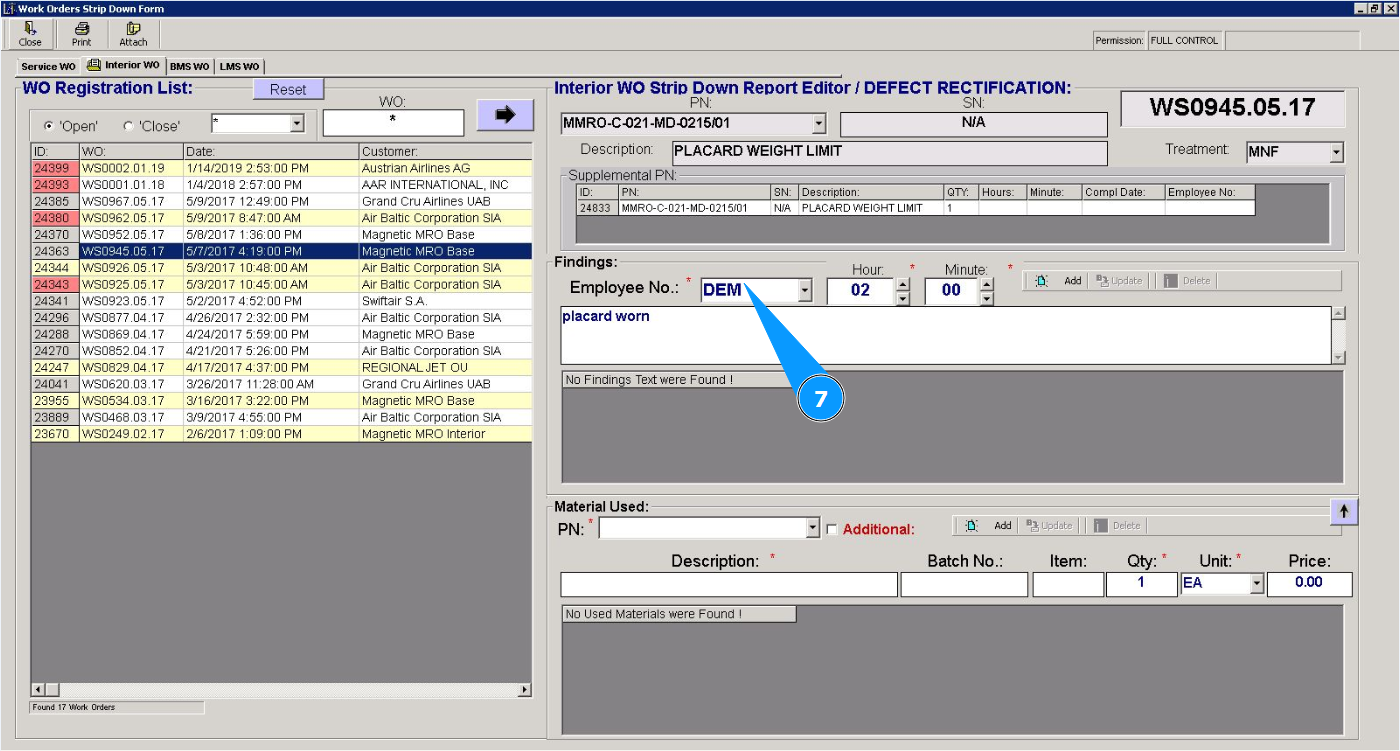Select the 'Close' radio button
Viewport: 1400px width, 751px height.
pyautogui.click(x=127, y=126)
